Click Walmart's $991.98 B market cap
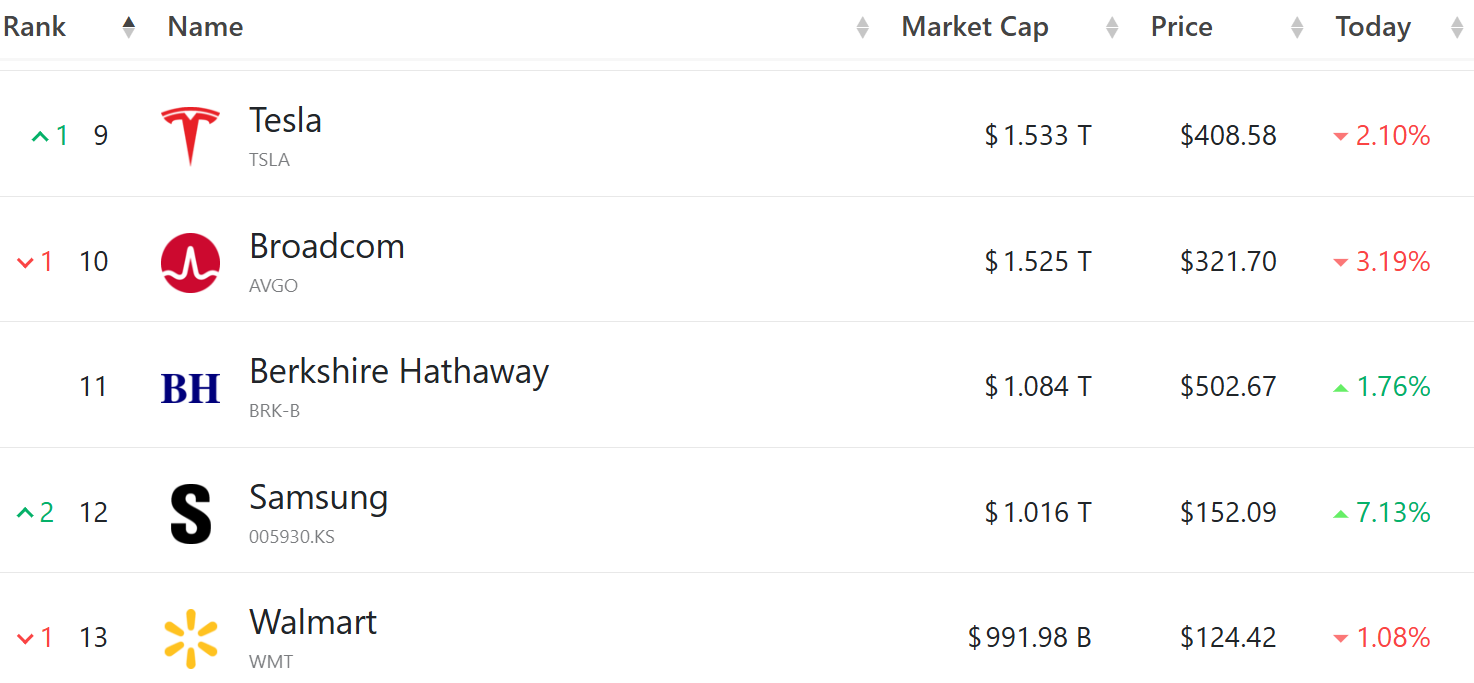The width and height of the screenshot is (1474, 683). point(1029,638)
